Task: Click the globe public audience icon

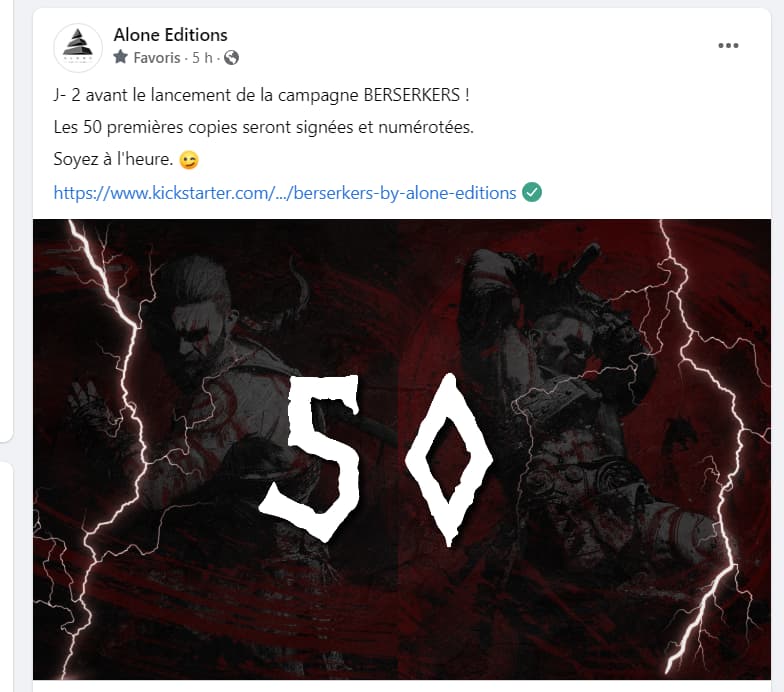Action: [231, 58]
